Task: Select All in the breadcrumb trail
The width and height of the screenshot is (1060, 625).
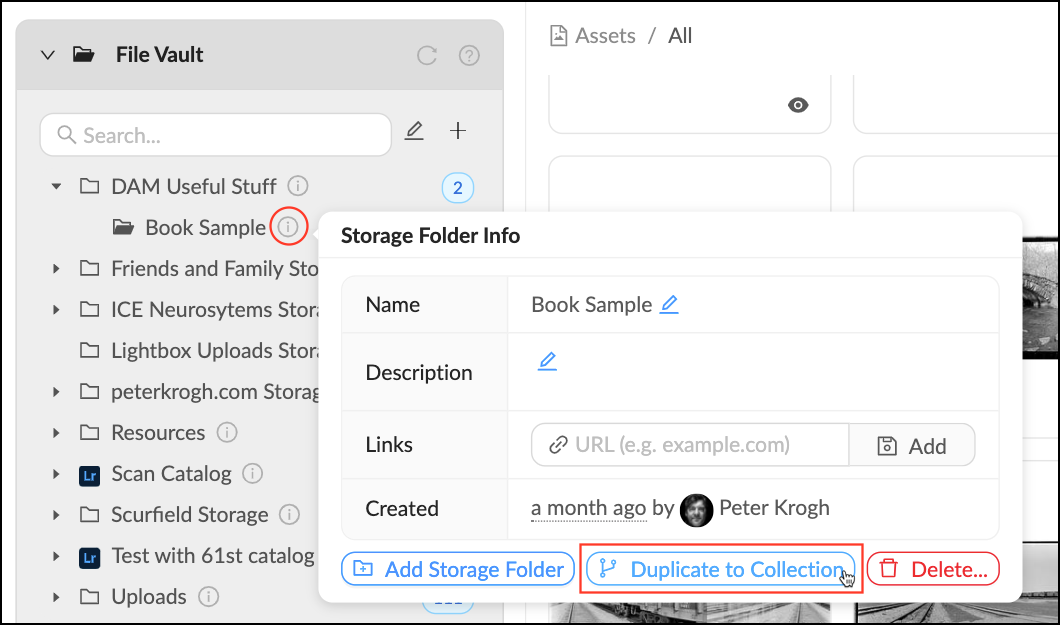Action: [x=680, y=35]
